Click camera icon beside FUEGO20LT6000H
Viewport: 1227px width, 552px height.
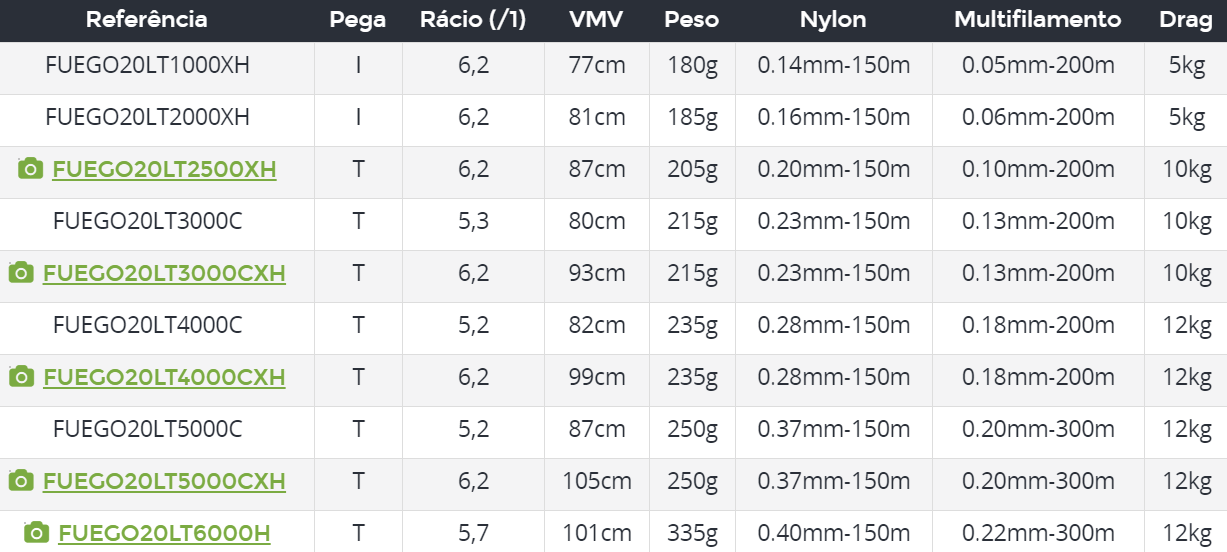[x=36, y=533]
